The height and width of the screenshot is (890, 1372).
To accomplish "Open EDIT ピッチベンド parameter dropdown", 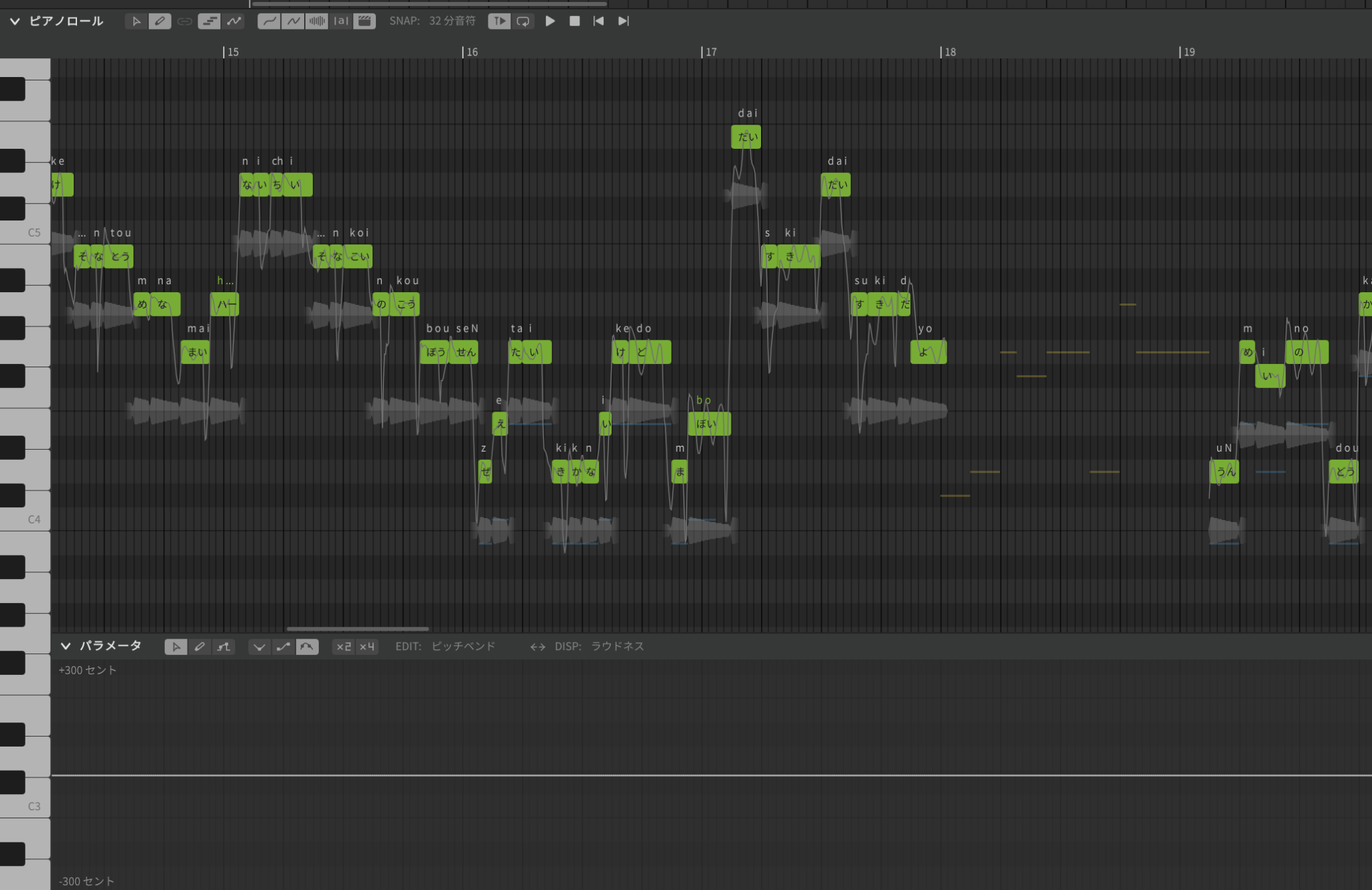I will (x=462, y=646).
